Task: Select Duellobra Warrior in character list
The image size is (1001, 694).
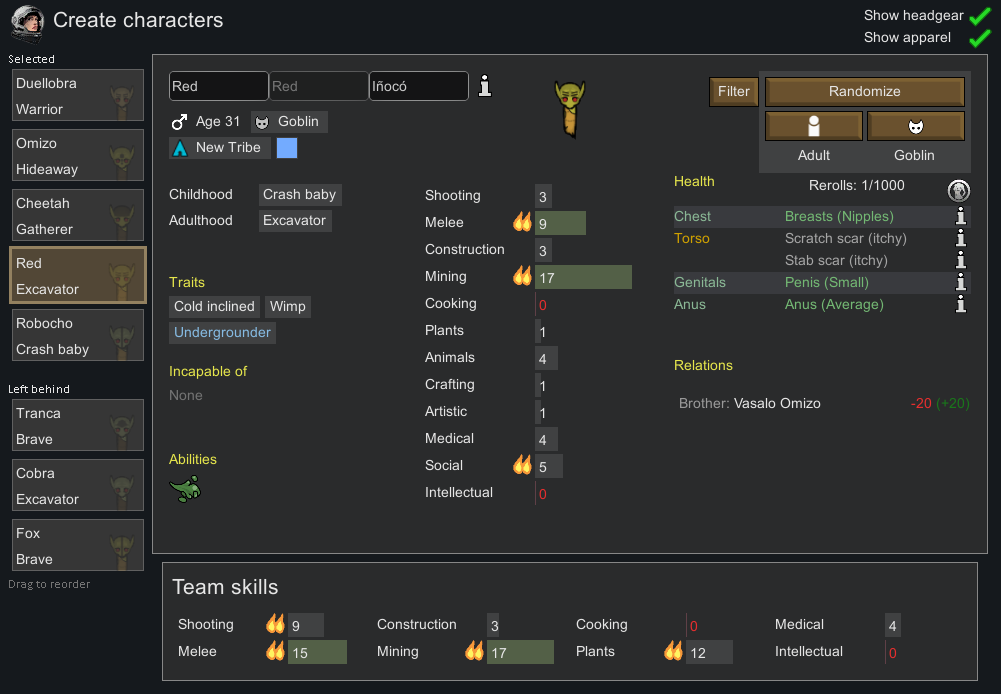Action: 78,96
